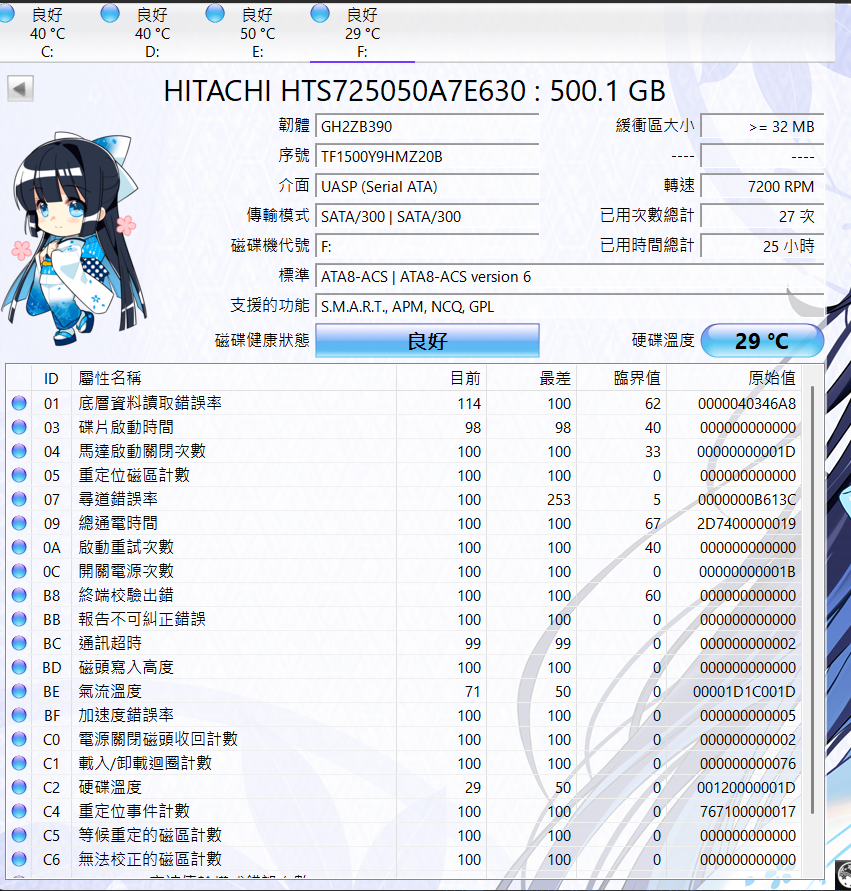Click status icon of row 0C 開關電源次數
Screen dimensions: 851x891
(19, 571)
